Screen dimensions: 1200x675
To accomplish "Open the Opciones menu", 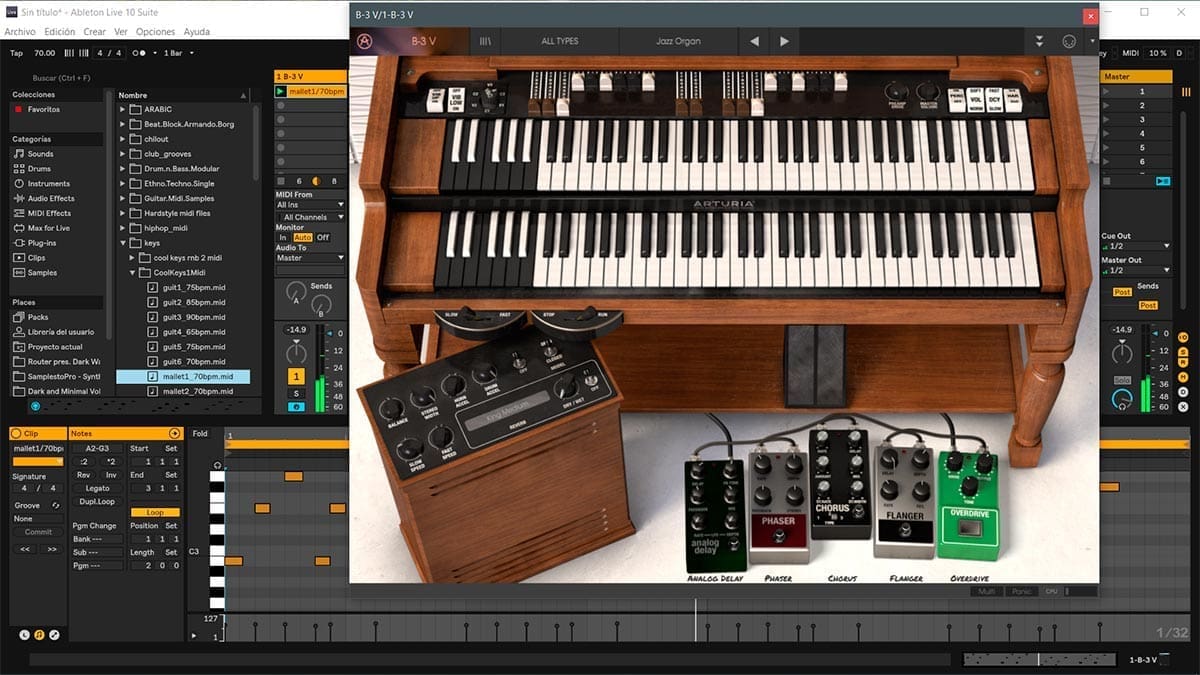I will pos(155,32).
